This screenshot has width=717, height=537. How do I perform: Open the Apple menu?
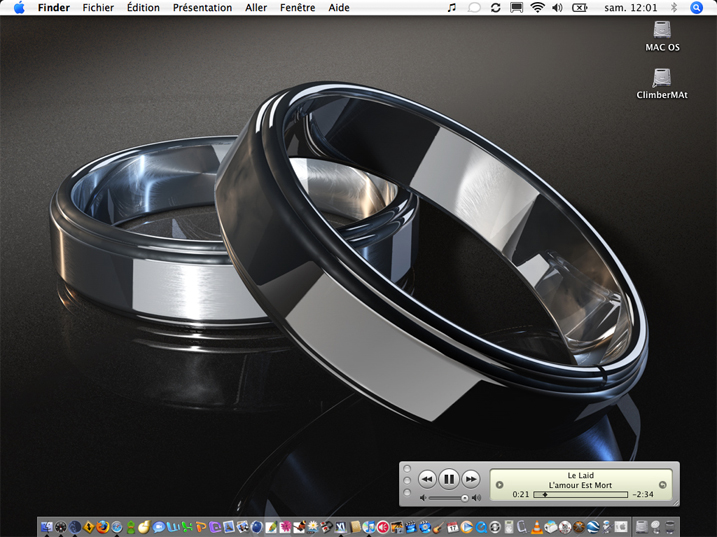tap(19, 7)
